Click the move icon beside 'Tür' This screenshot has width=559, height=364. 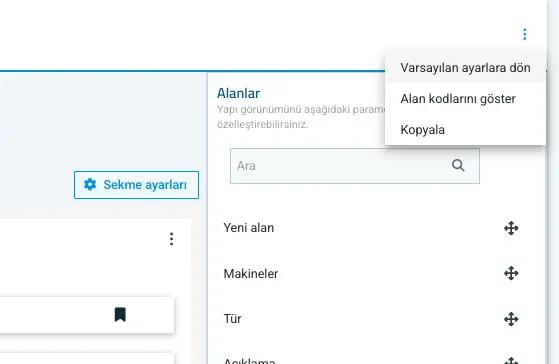(511, 319)
